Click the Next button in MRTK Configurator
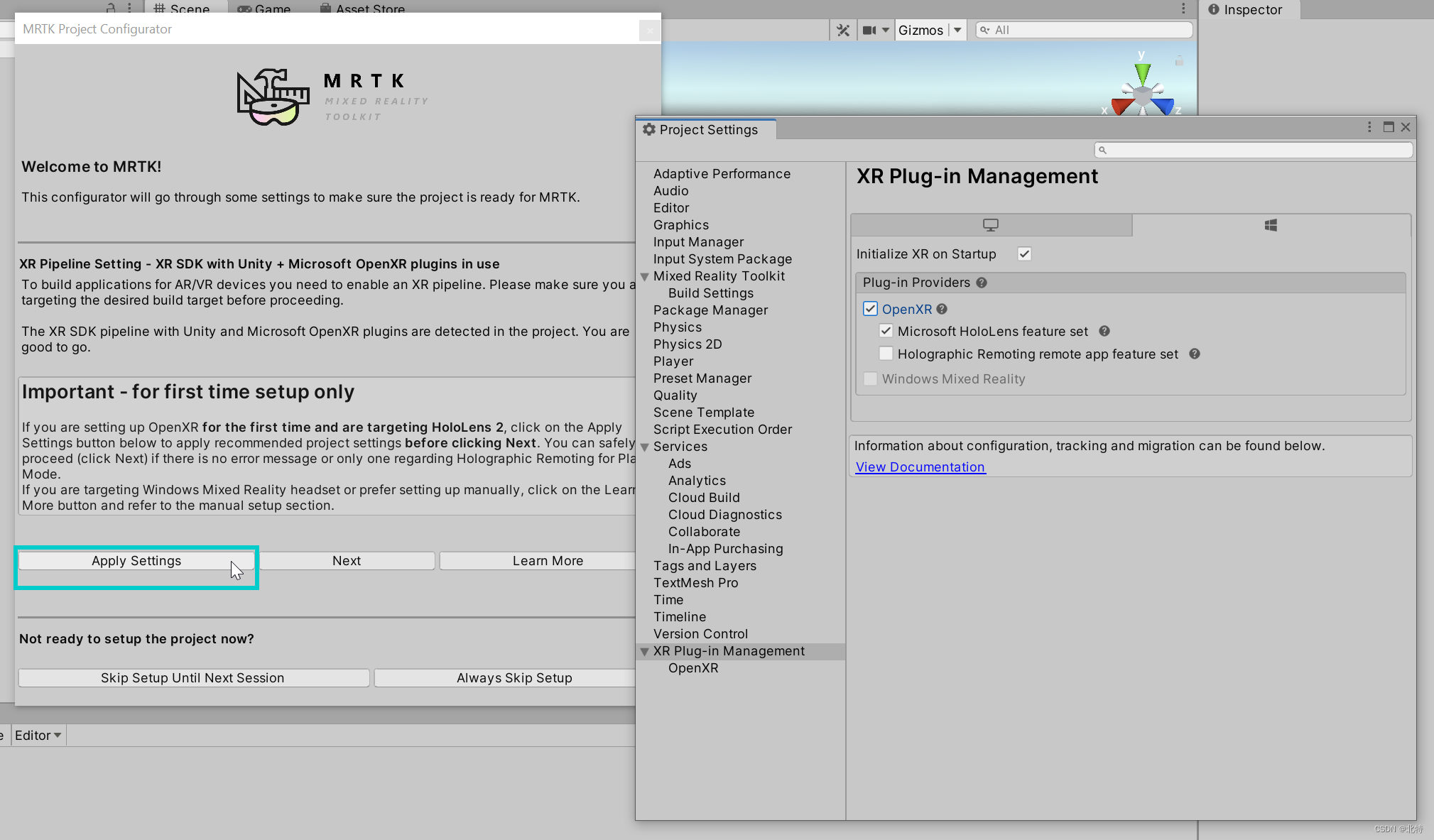1434x840 pixels. (x=347, y=561)
